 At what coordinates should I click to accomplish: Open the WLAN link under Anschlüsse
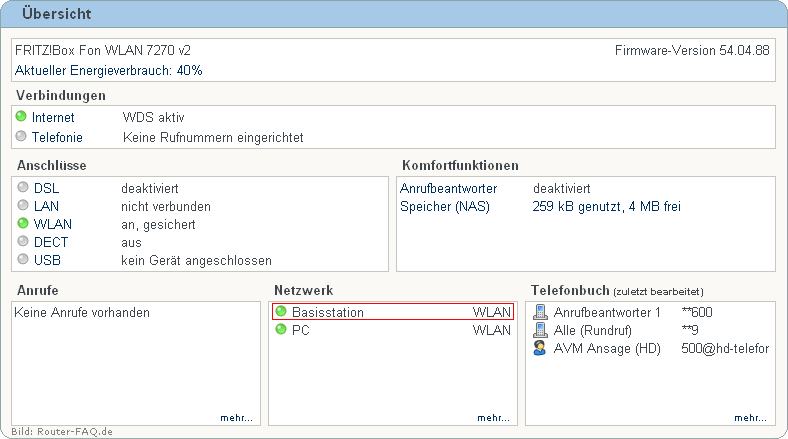53,224
